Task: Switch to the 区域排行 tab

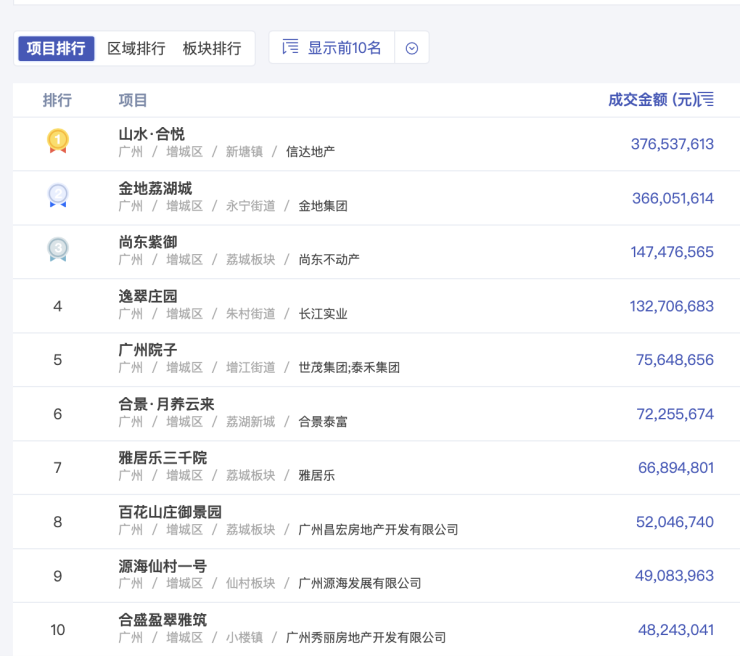Action: pos(136,48)
